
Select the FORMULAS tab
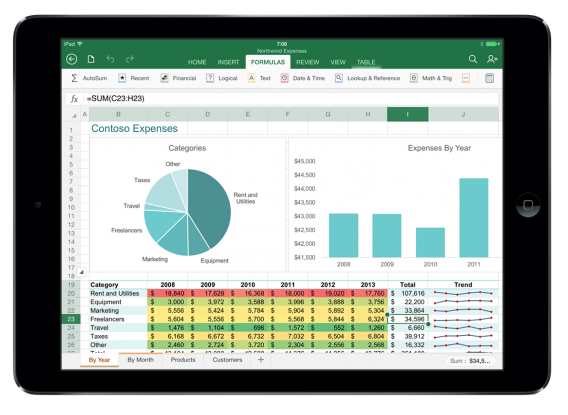[x=268, y=62]
